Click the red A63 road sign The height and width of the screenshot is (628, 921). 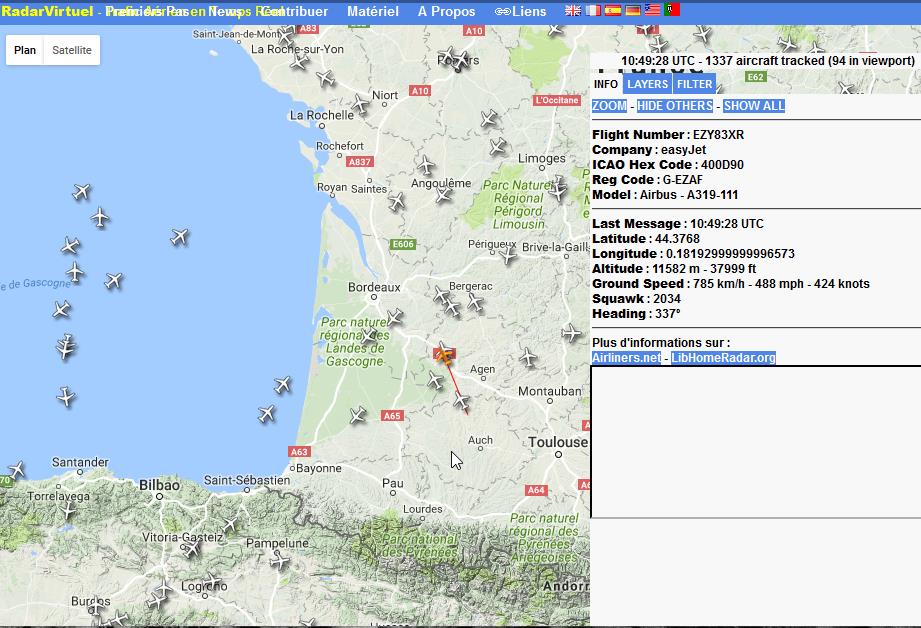click(x=299, y=452)
